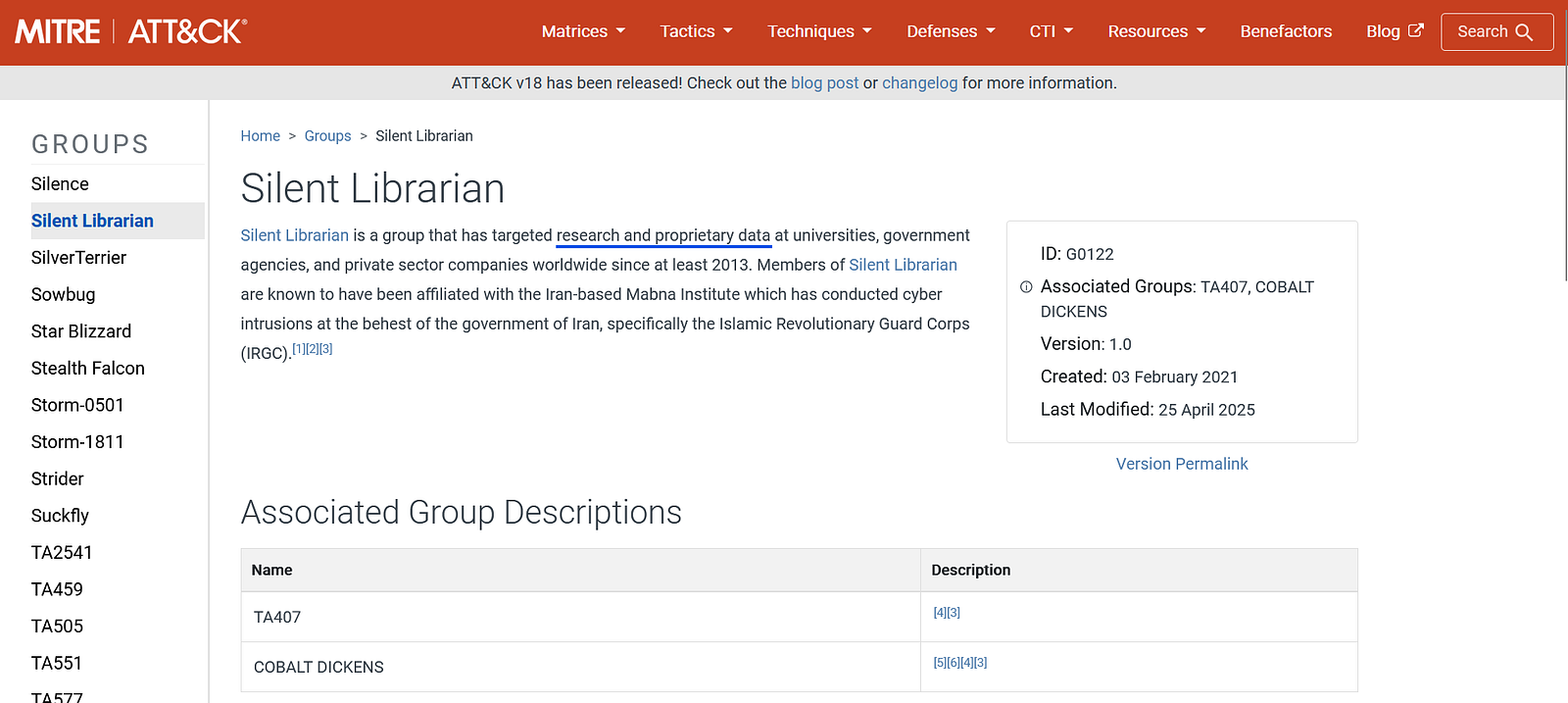Open citation [3] after (IRGC)

[x=326, y=349]
